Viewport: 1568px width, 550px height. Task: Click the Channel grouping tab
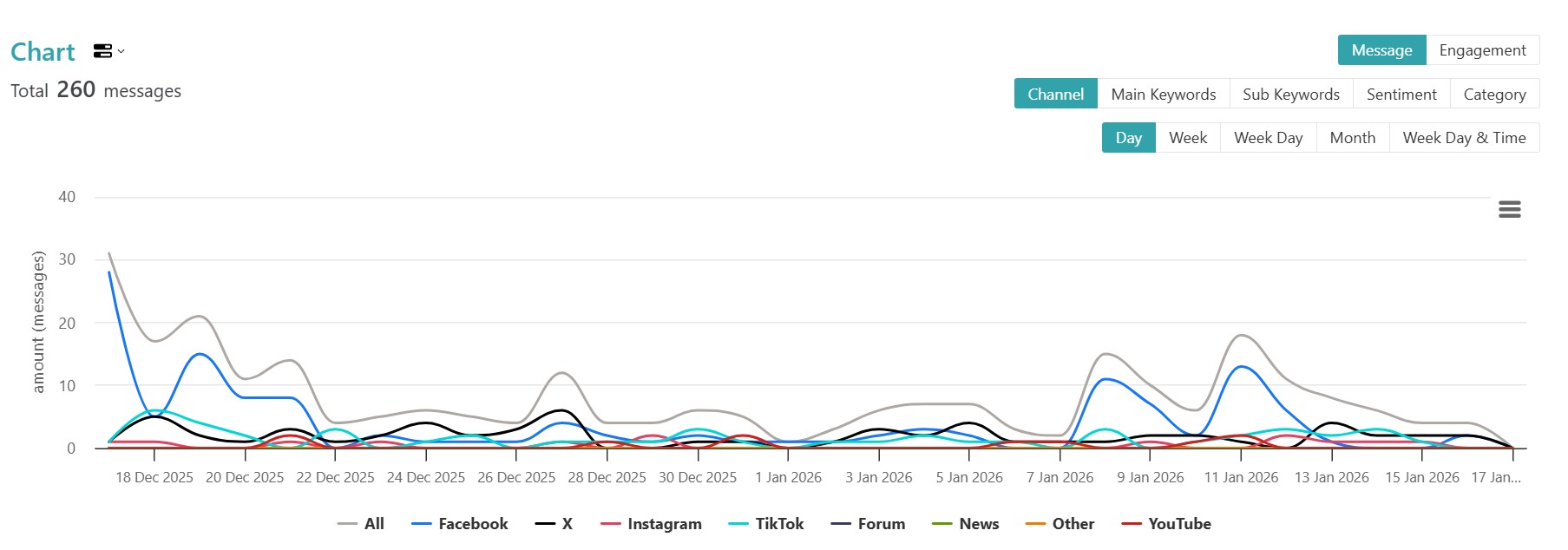coord(1055,94)
